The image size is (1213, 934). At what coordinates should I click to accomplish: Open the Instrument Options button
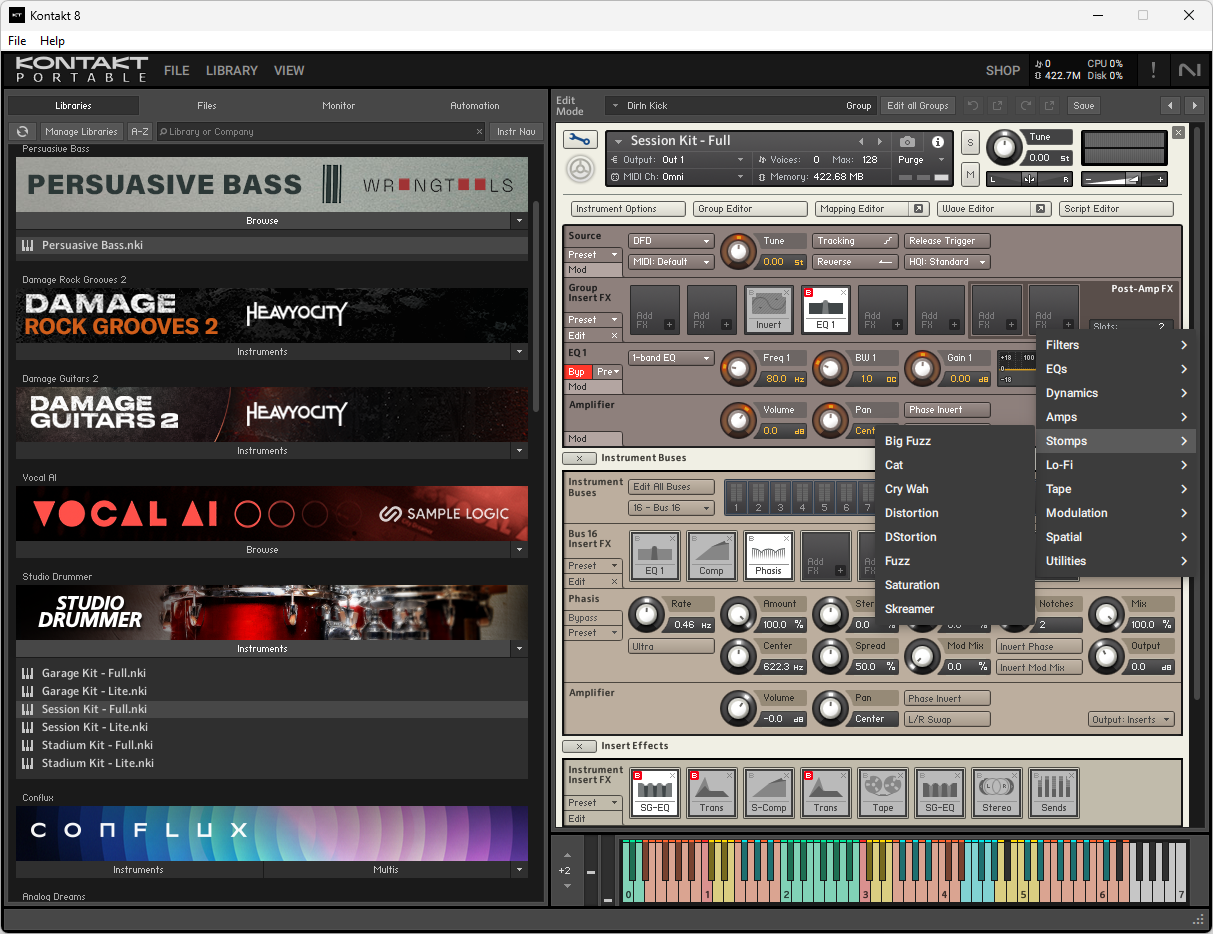tap(628, 209)
